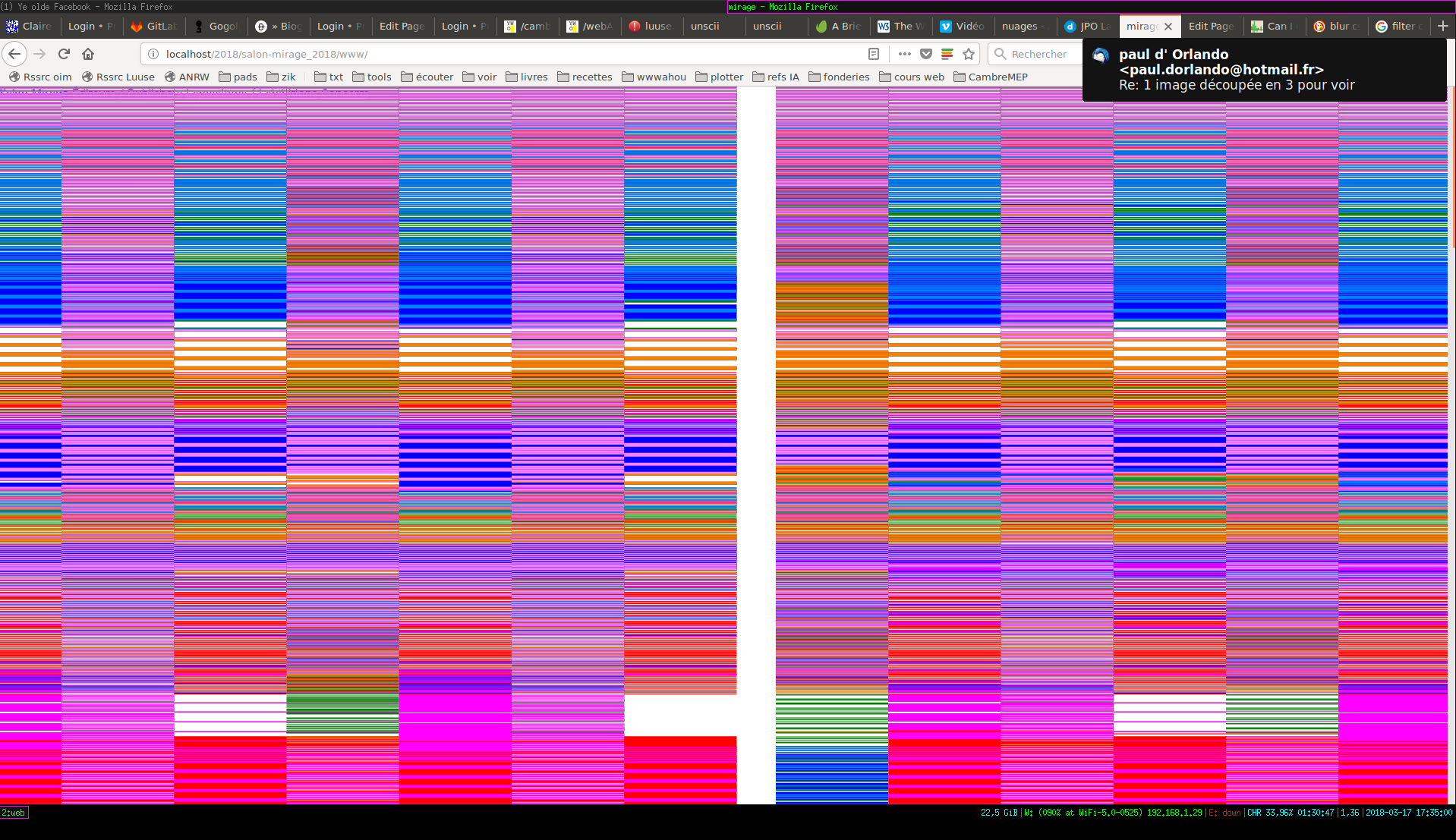Open the Rssrc Luuse bookmark
Viewport: 1456px width, 840px height.
(118, 77)
